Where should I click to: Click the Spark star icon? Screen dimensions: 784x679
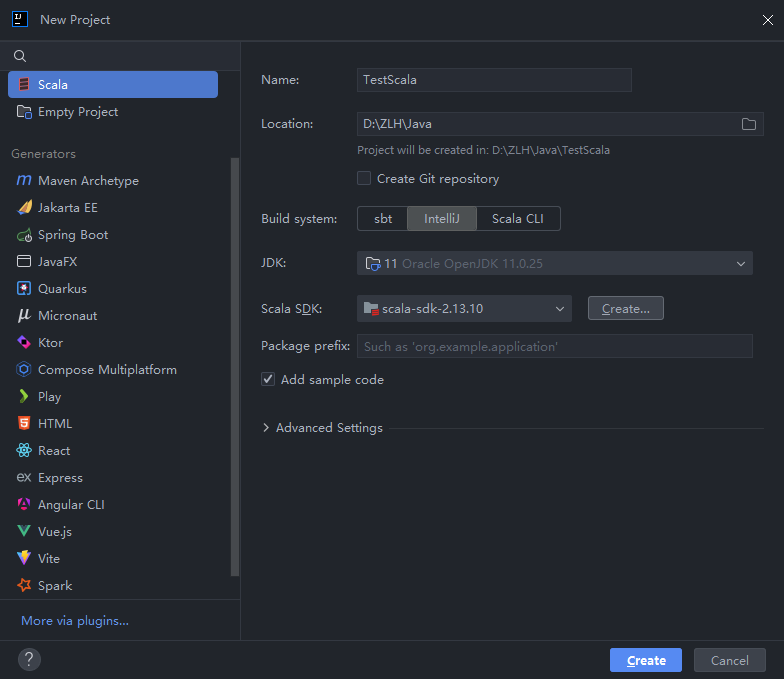(24, 585)
